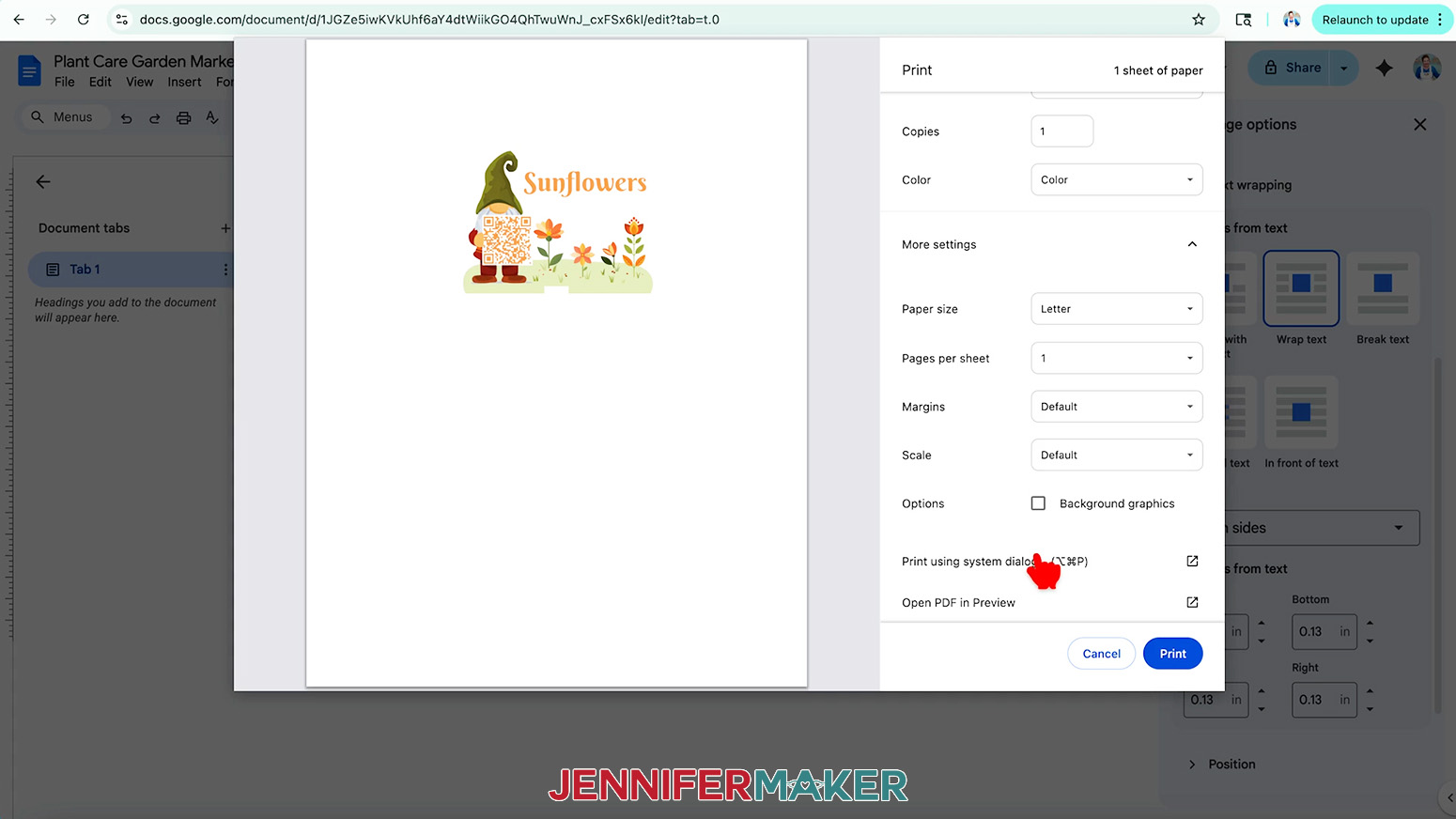Screen dimensions: 1456x819
Task: Click the Print button
Action: click(x=1172, y=654)
